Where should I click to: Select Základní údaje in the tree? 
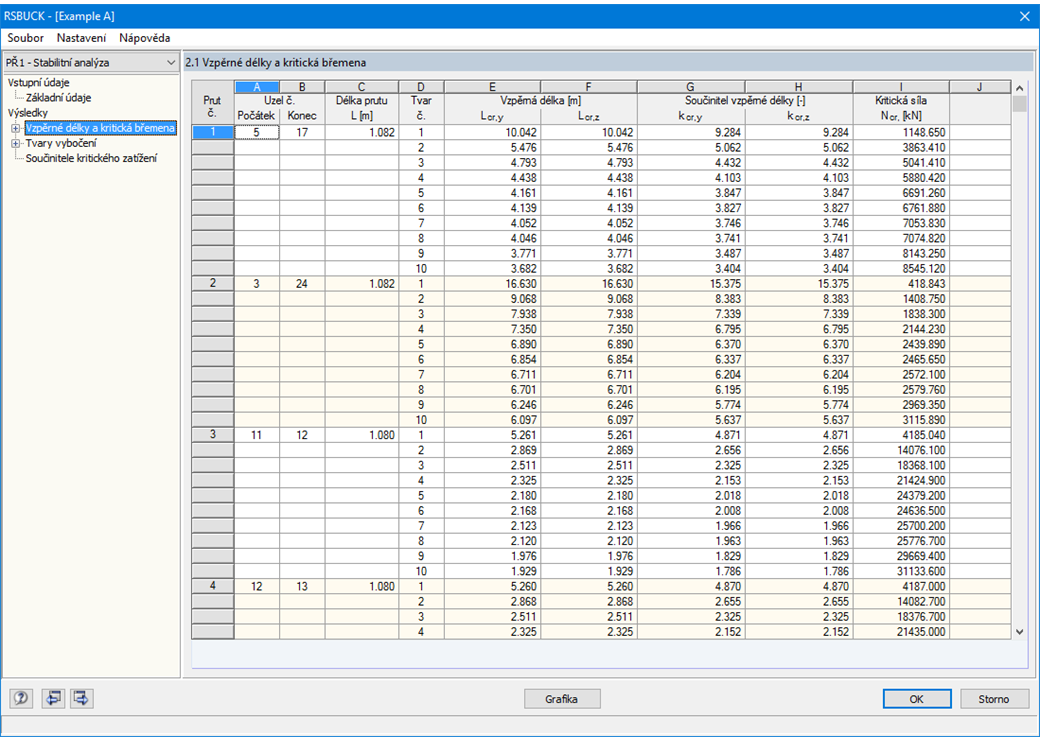pyautogui.click(x=58, y=97)
